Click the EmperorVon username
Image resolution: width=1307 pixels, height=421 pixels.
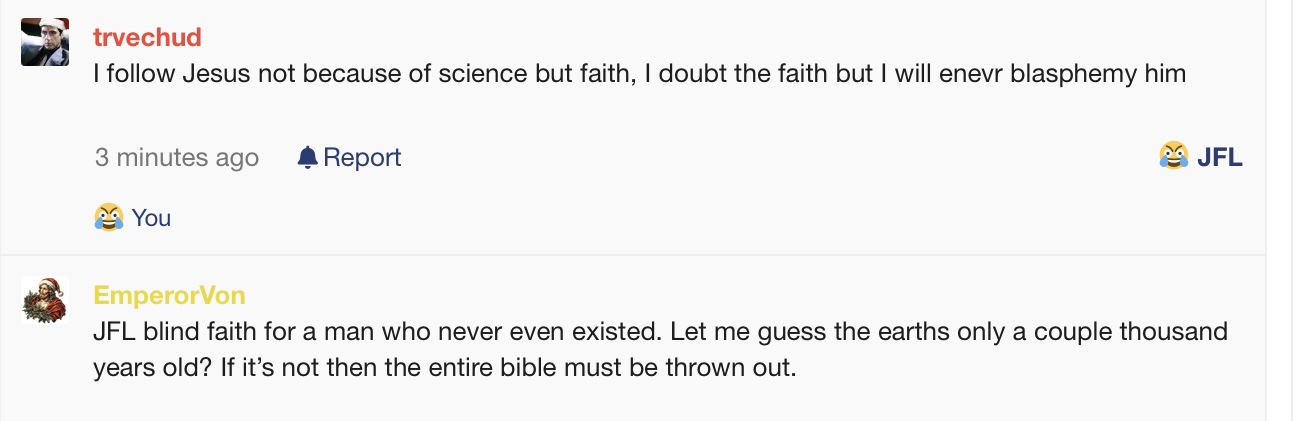169,296
